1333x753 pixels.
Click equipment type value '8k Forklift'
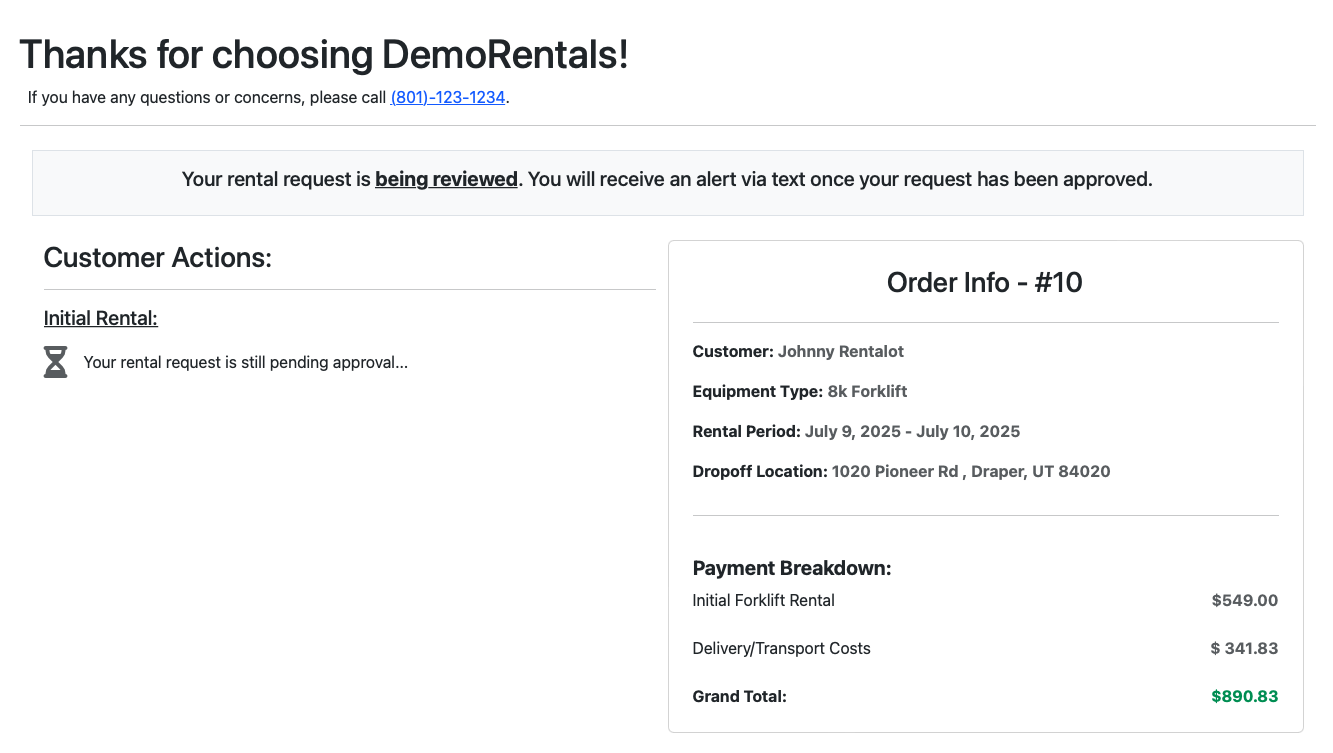point(868,392)
